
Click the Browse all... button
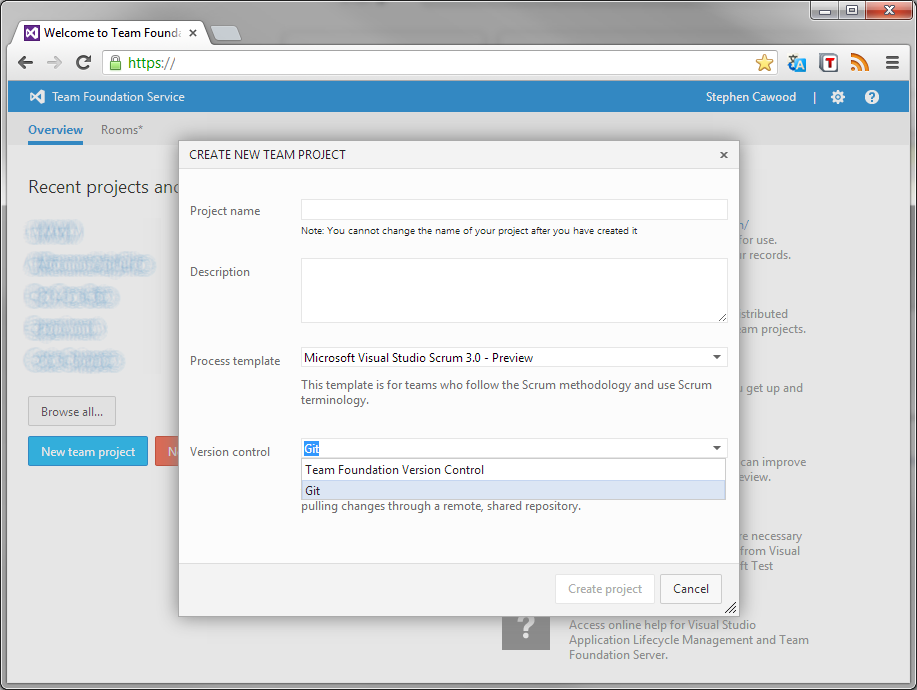pos(72,412)
